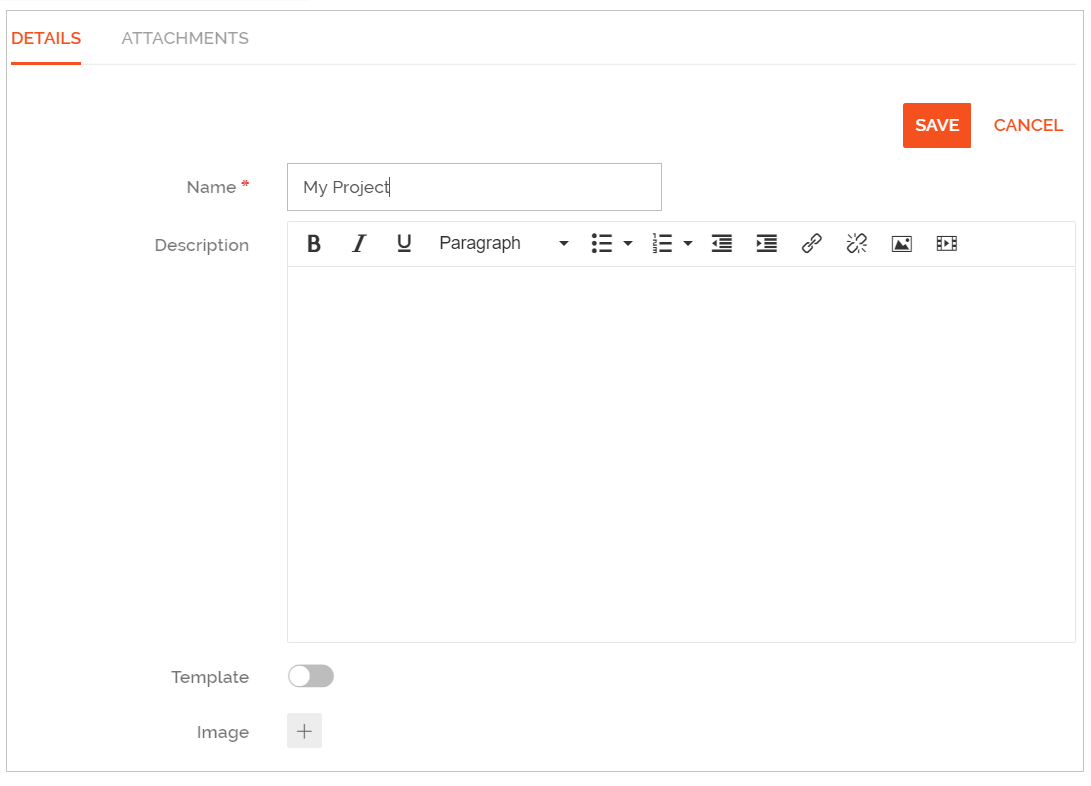
Task: Increase the paragraph indent
Action: (x=766, y=243)
